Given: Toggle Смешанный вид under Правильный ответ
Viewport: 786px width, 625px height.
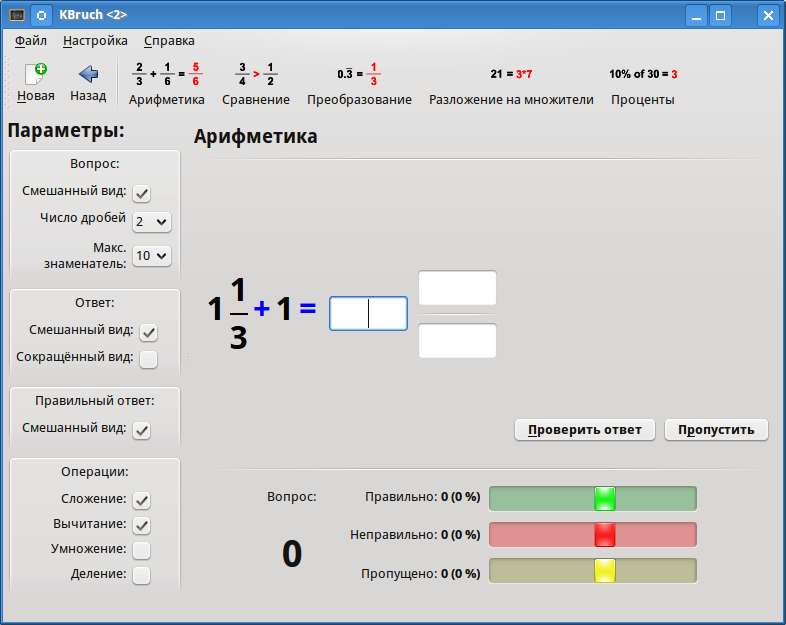Looking at the screenshot, I should pos(141,430).
